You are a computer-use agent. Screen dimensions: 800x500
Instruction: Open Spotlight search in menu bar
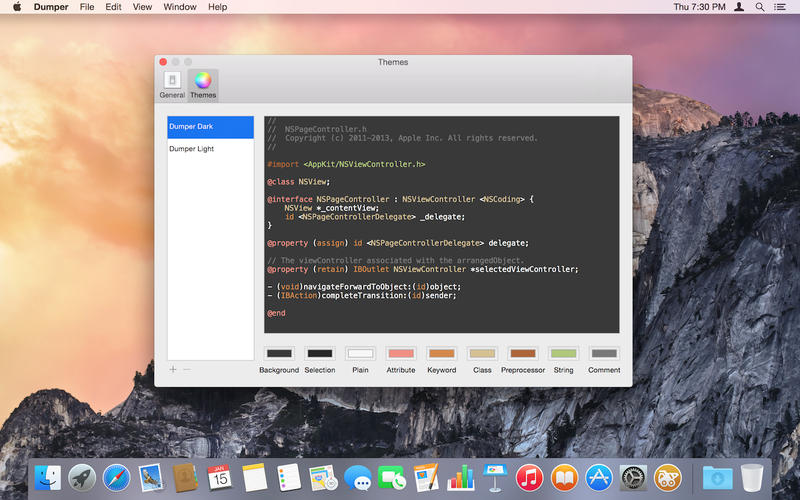click(760, 7)
